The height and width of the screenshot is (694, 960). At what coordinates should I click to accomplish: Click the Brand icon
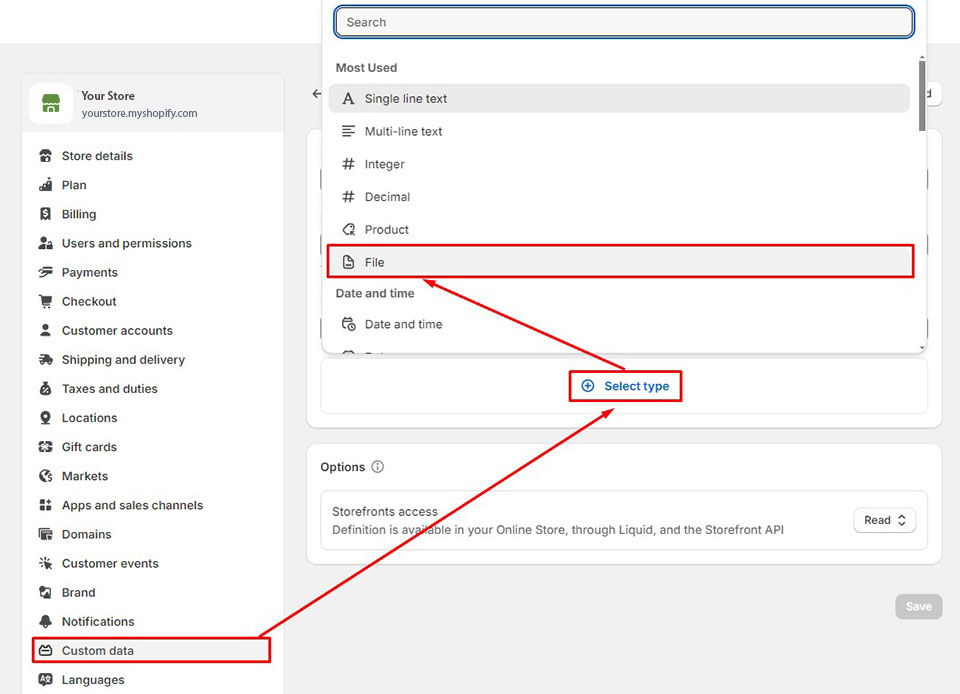pos(45,592)
